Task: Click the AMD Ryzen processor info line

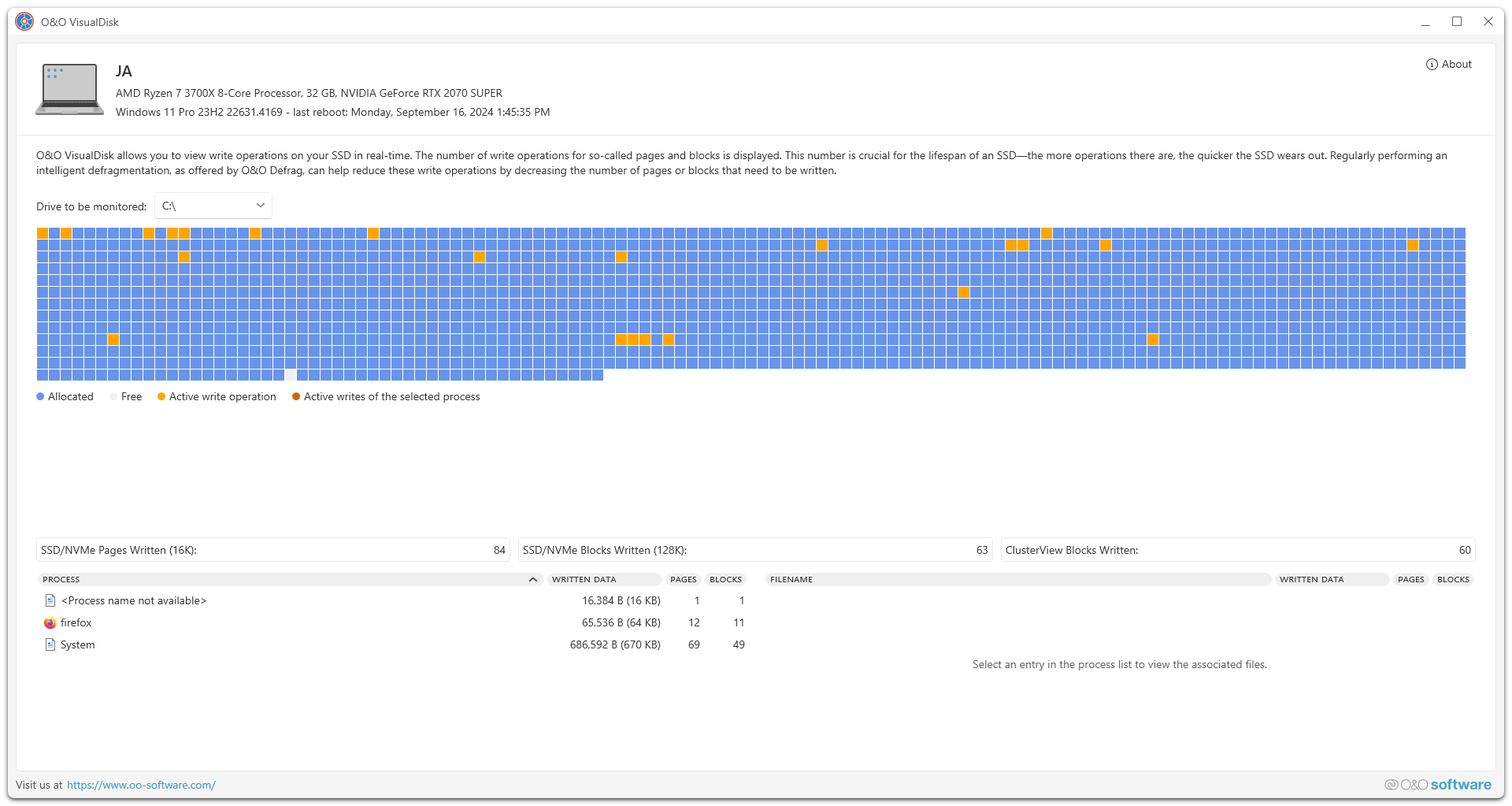Action: click(309, 93)
